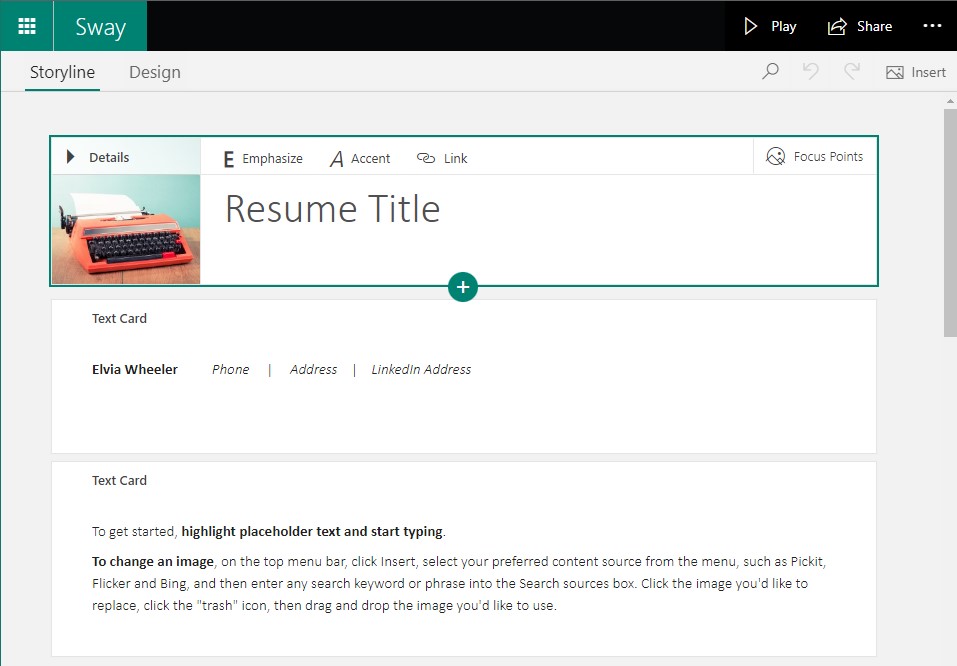Apply Accent formatting
The image size is (957, 666).
[x=359, y=157]
